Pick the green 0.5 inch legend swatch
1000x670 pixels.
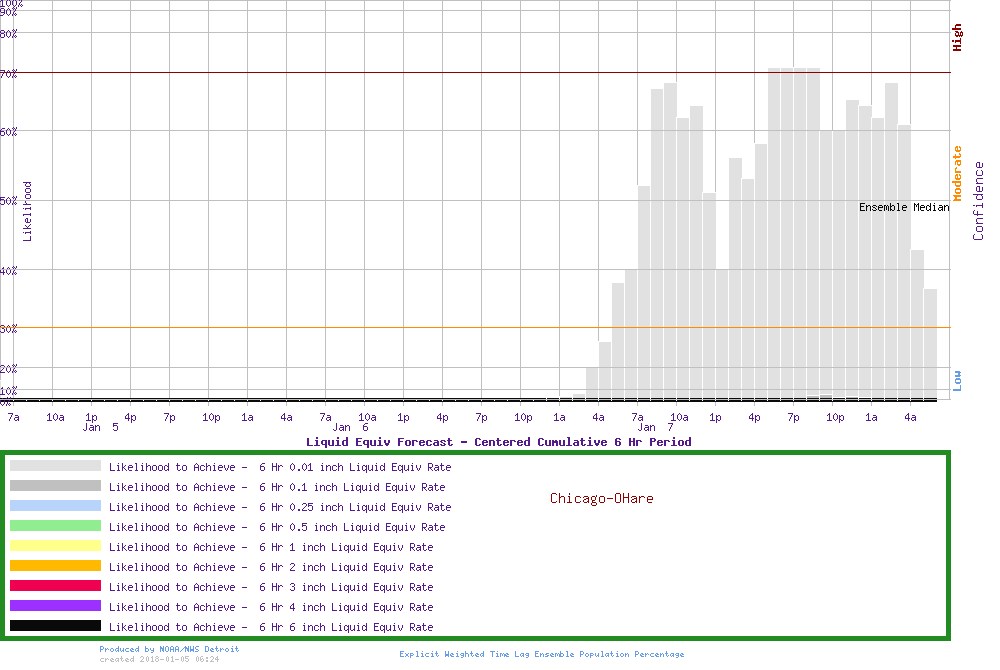[55, 526]
